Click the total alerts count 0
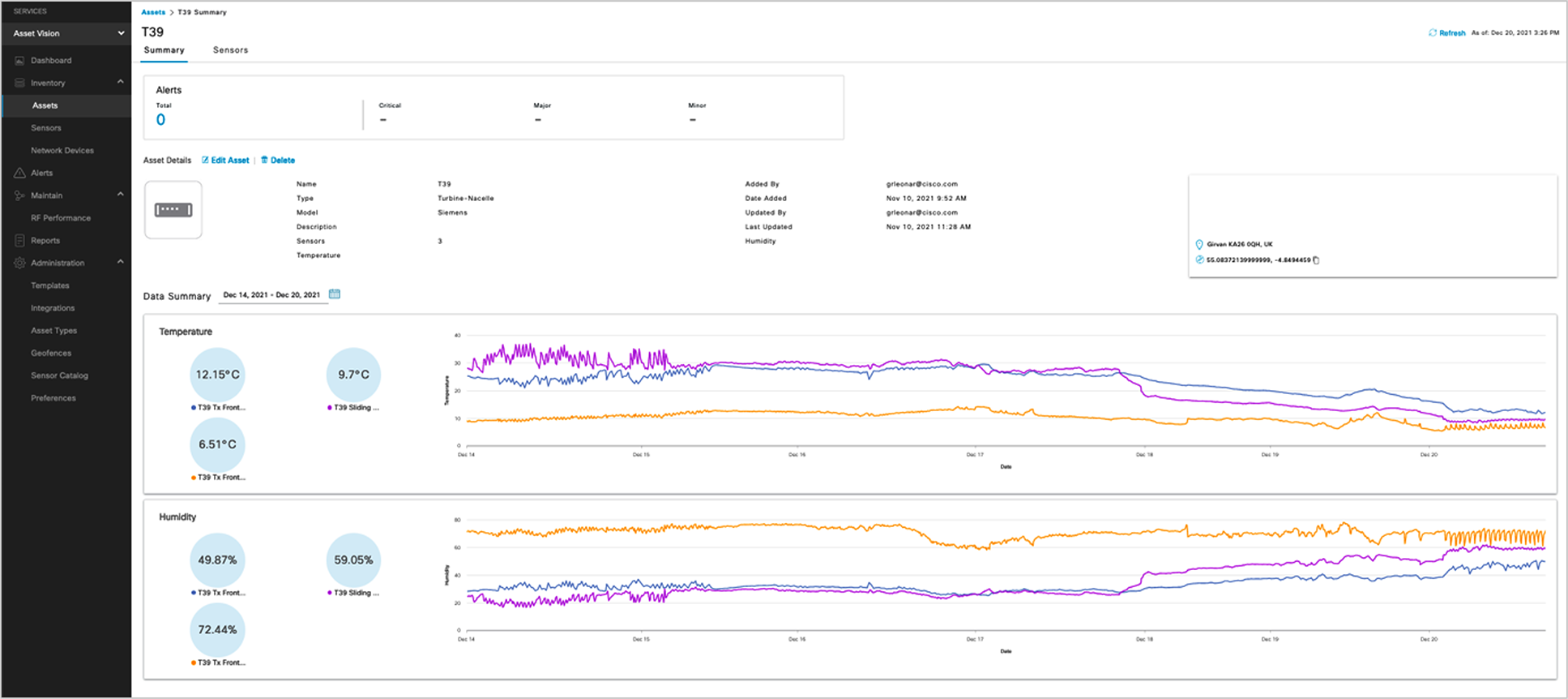This screenshot has height=699, width=1568. 160,120
